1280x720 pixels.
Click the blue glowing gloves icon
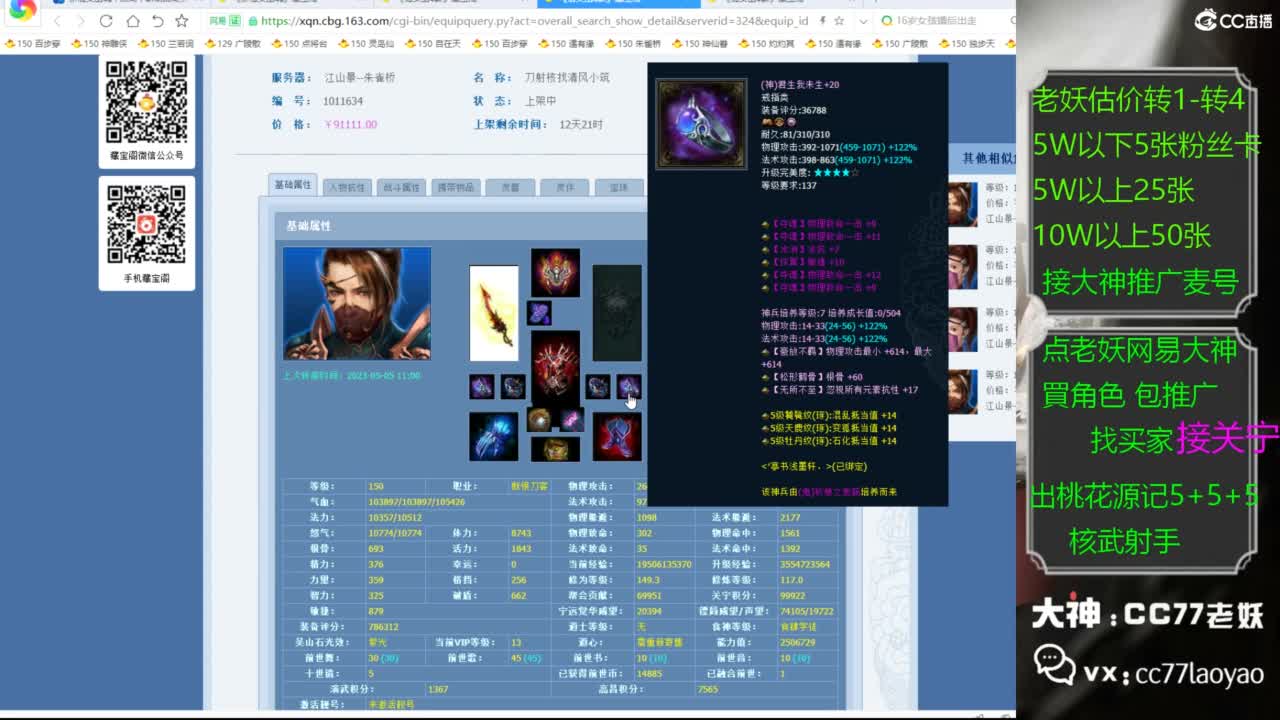494,437
